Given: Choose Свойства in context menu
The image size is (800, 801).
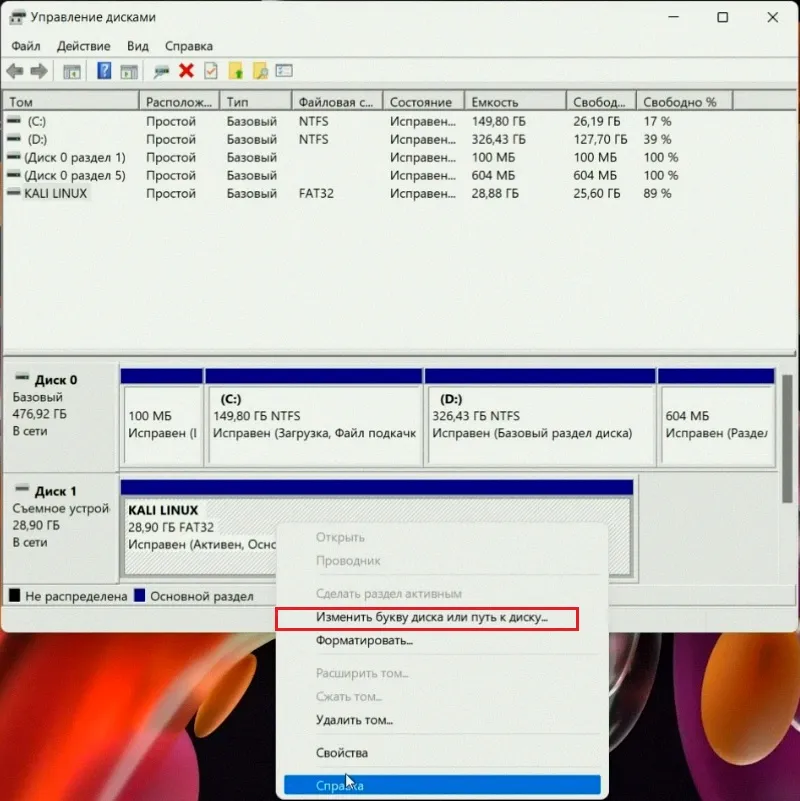Looking at the screenshot, I should click(442, 752).
